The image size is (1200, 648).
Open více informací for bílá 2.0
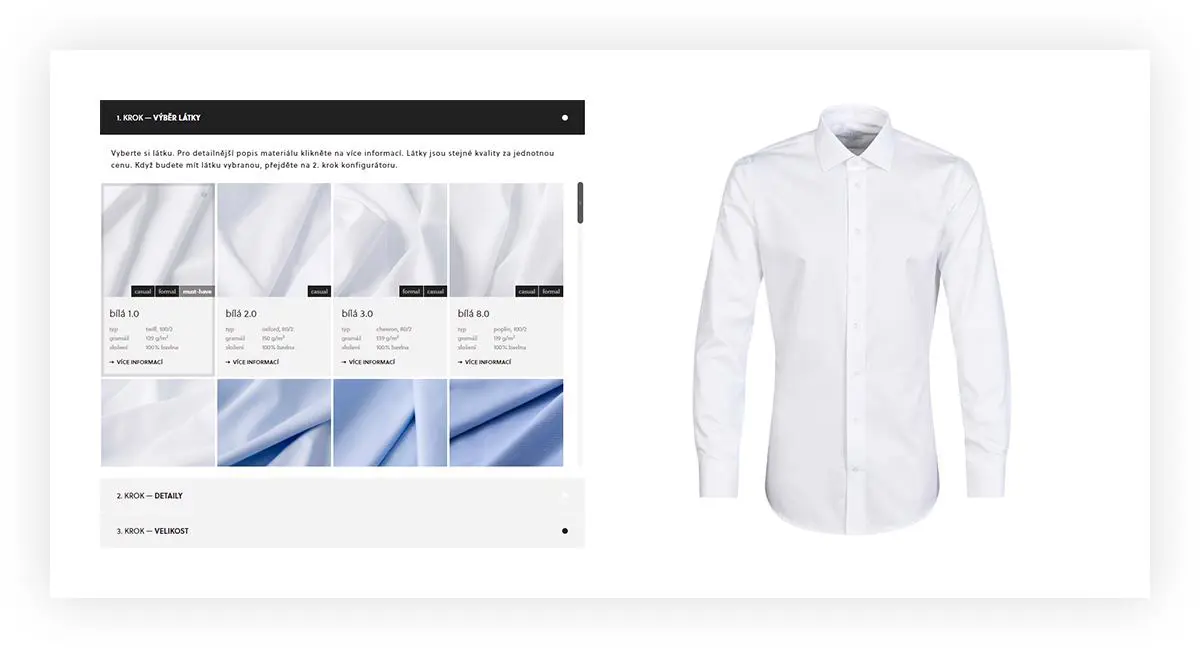[253, 362]
